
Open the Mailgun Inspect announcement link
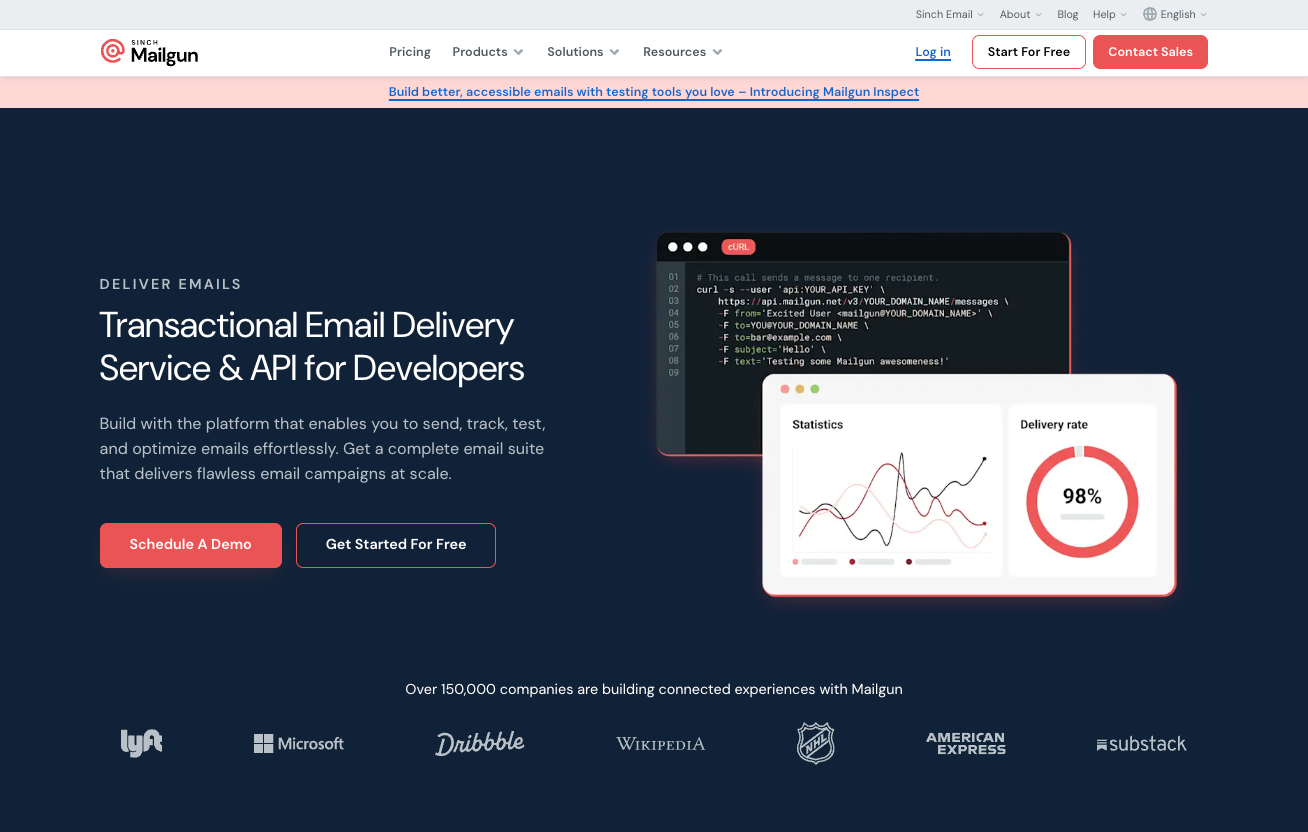(x=653, y=92)
